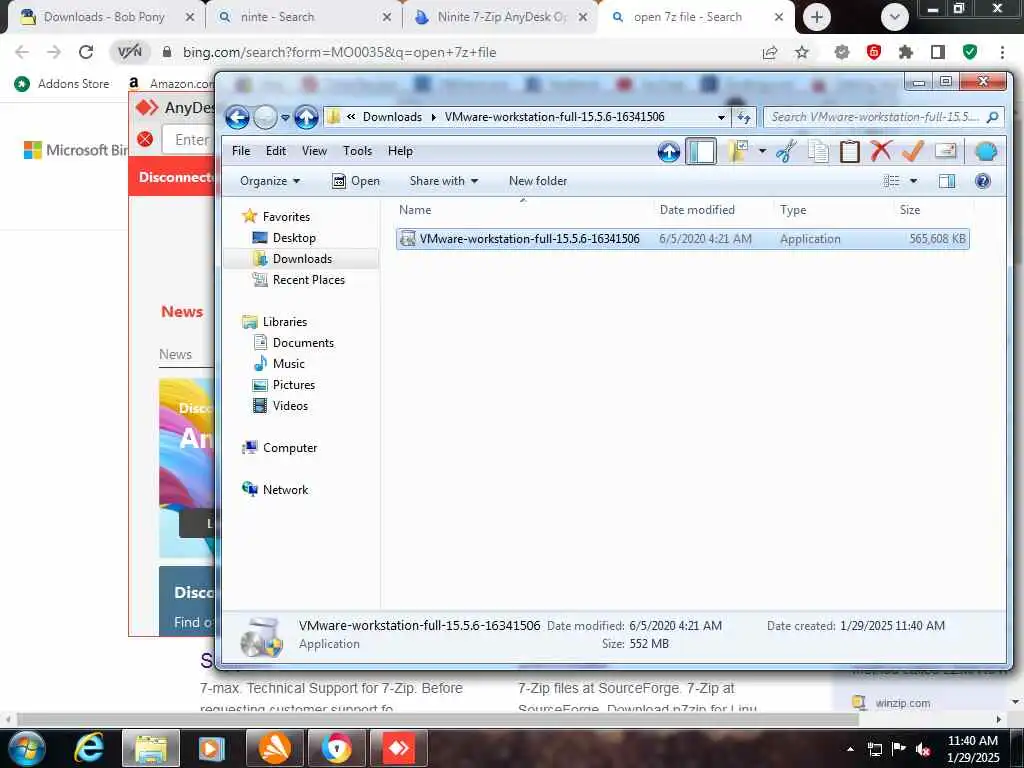Click the address bar refresh button
Screen dimensions: 1024x768
[x=744, y=118]
